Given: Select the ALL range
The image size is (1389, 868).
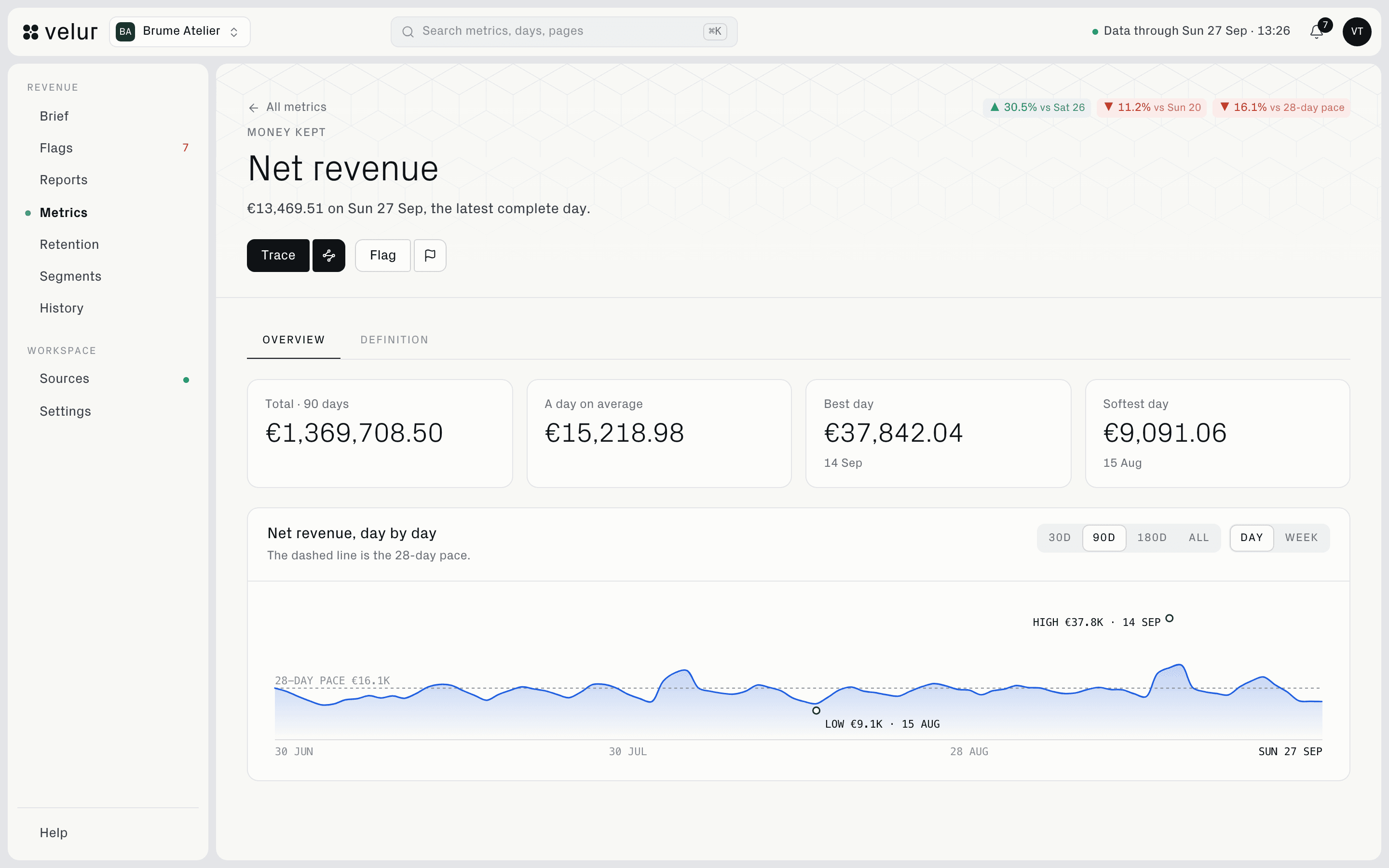Looking at the screenshot, I should tap(1198, 538).
